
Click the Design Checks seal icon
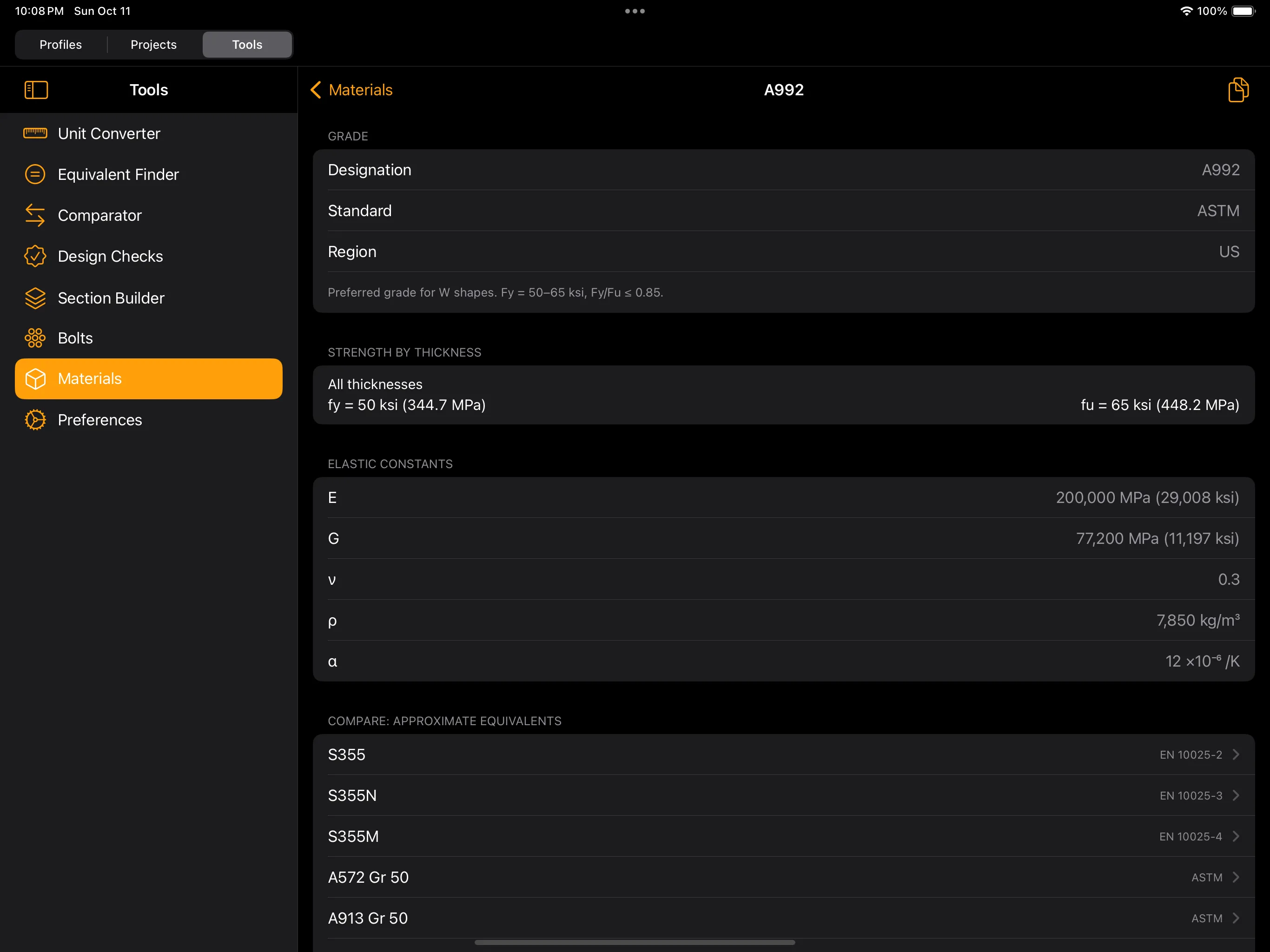click(35, 256)
